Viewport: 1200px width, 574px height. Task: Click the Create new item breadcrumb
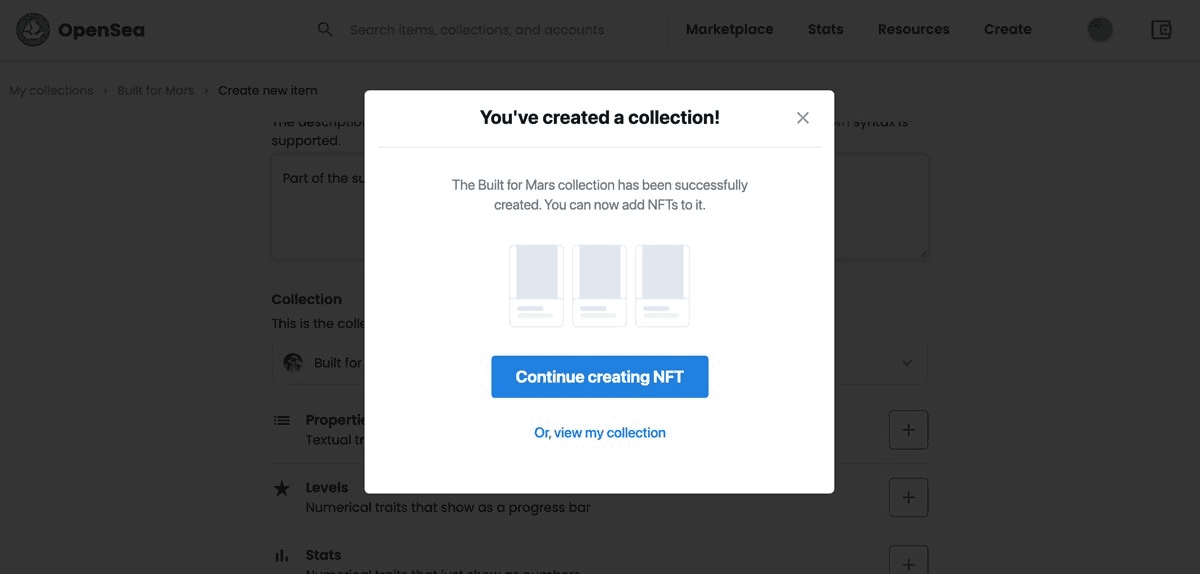pyautogui.click(x=268, y=90)
